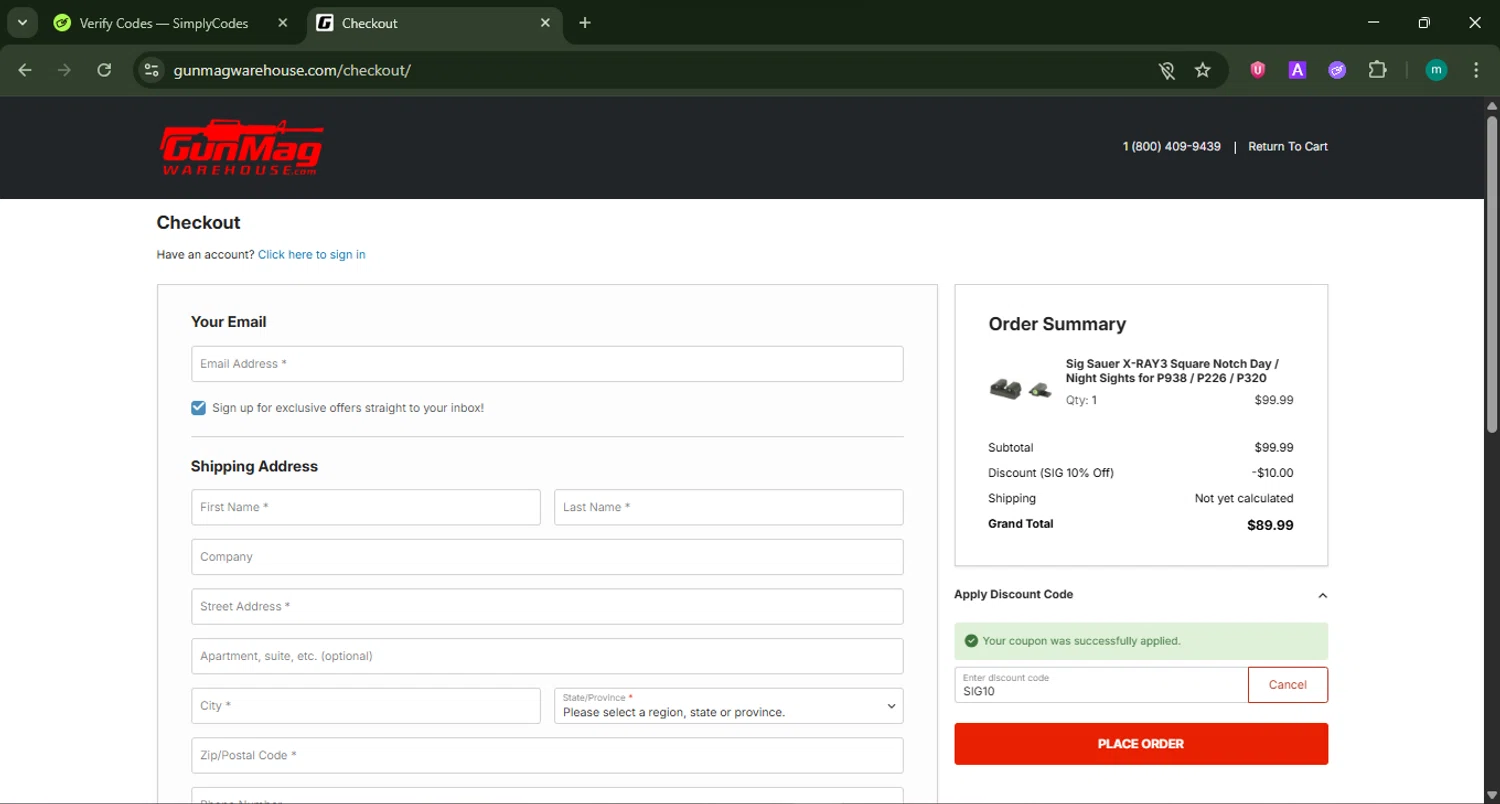Image resolution: width=1500 pixels, height=804 pixels.
Task: Open Chrome's three-dot menu
Action: [1476, 70]
